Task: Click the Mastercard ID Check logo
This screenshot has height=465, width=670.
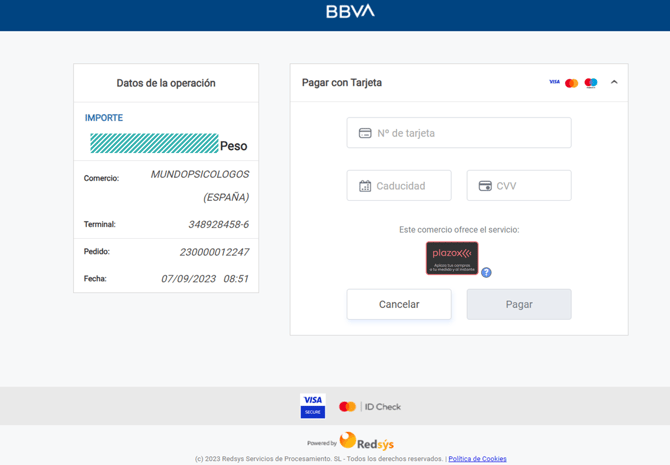Action: pyautogui.click(x=369, y=407)
